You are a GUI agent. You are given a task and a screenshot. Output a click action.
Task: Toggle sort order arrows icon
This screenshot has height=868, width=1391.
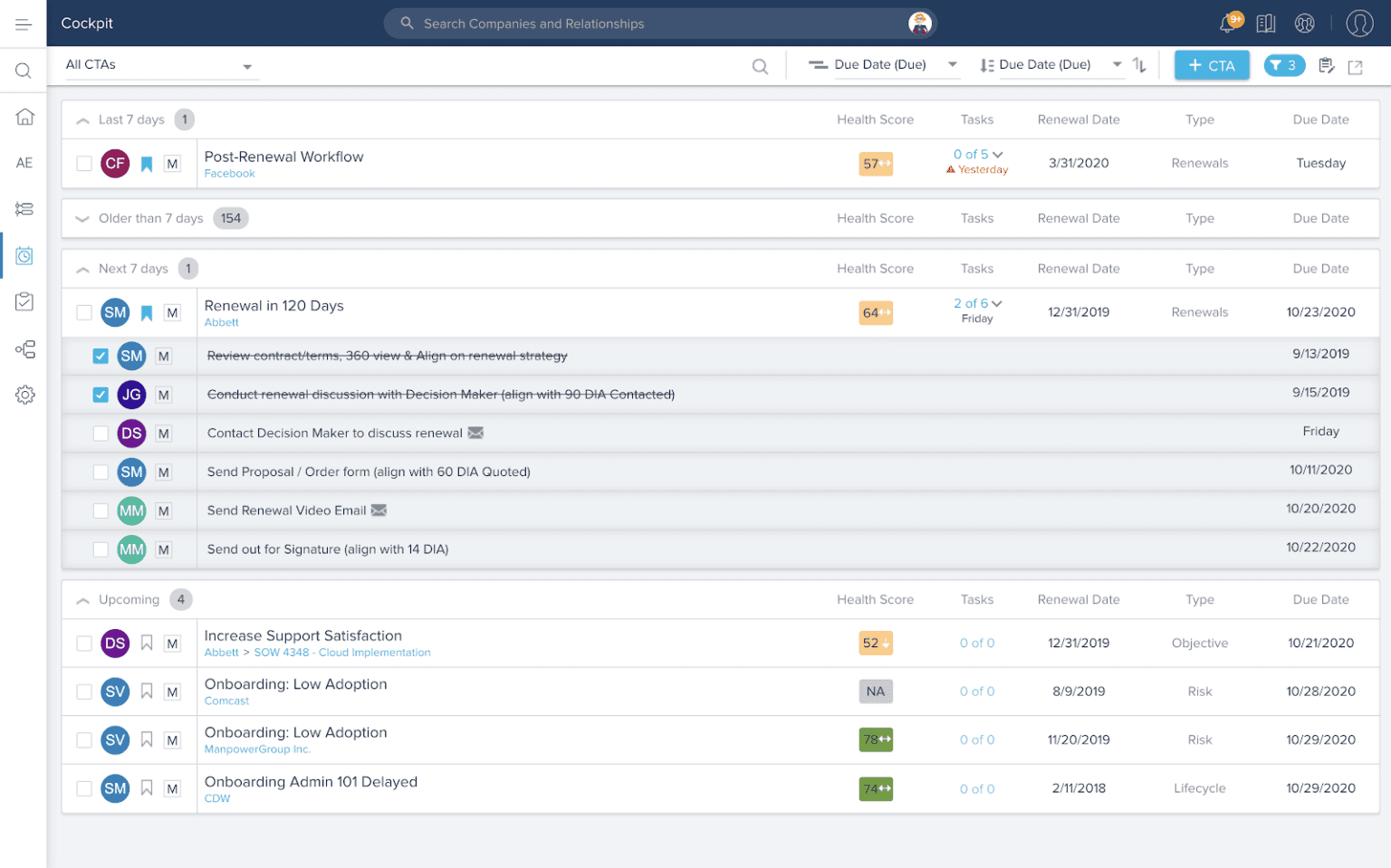click(x=1139, y=65)
